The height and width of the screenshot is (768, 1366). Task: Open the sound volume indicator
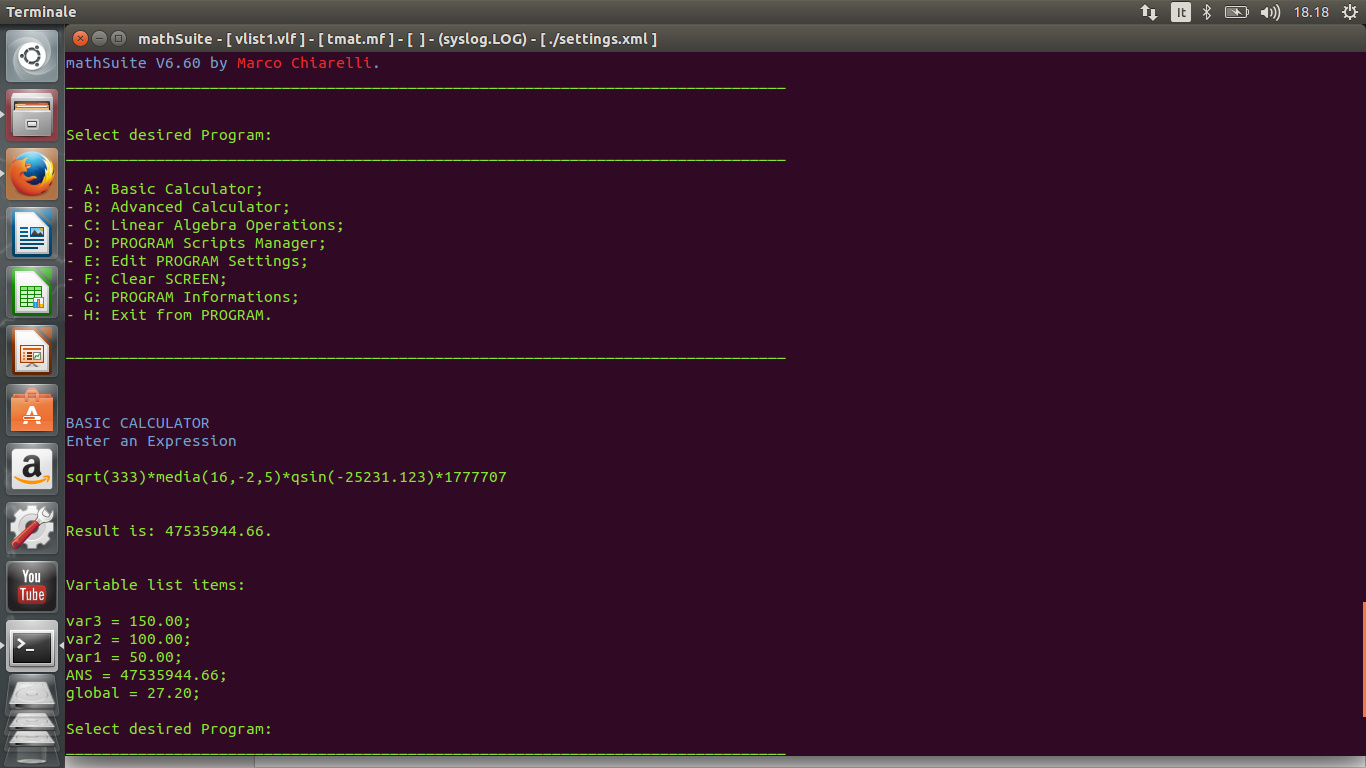(1270, 12)
